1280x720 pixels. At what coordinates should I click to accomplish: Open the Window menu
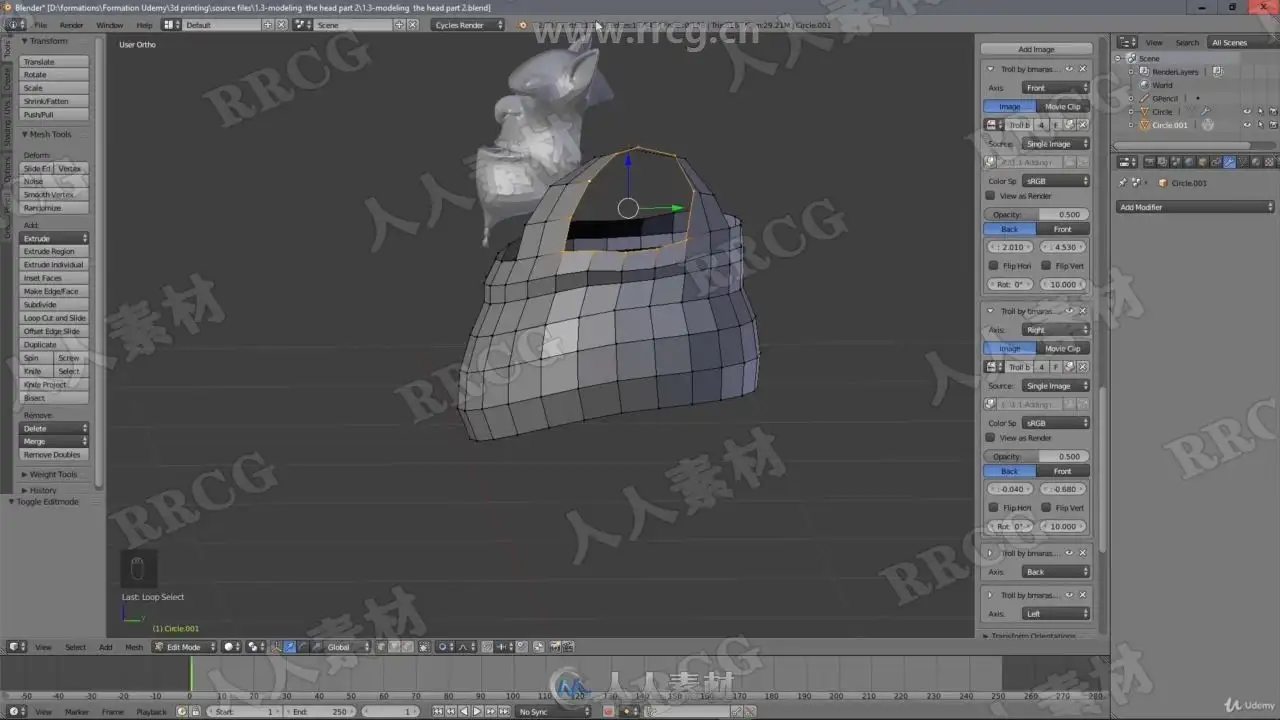click(x=109, y=24)
